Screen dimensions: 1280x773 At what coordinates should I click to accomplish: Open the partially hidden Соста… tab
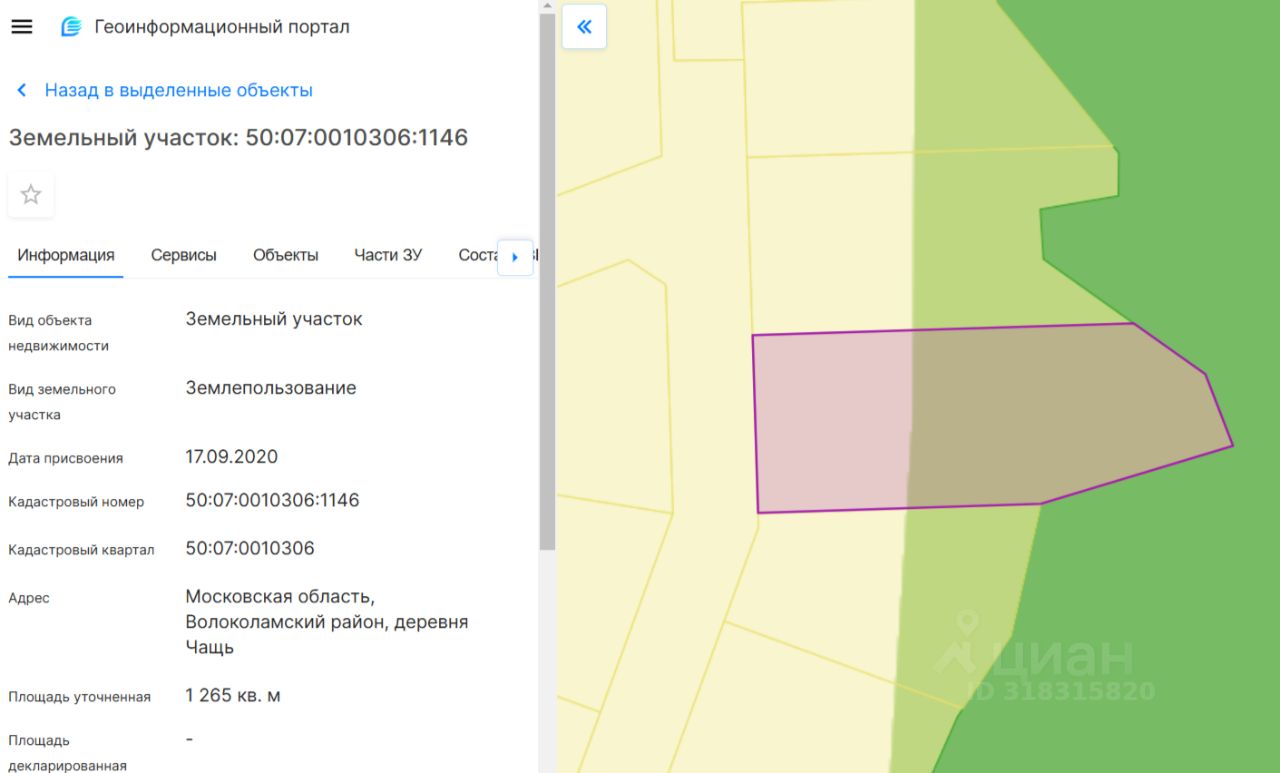tap(477, 255)
